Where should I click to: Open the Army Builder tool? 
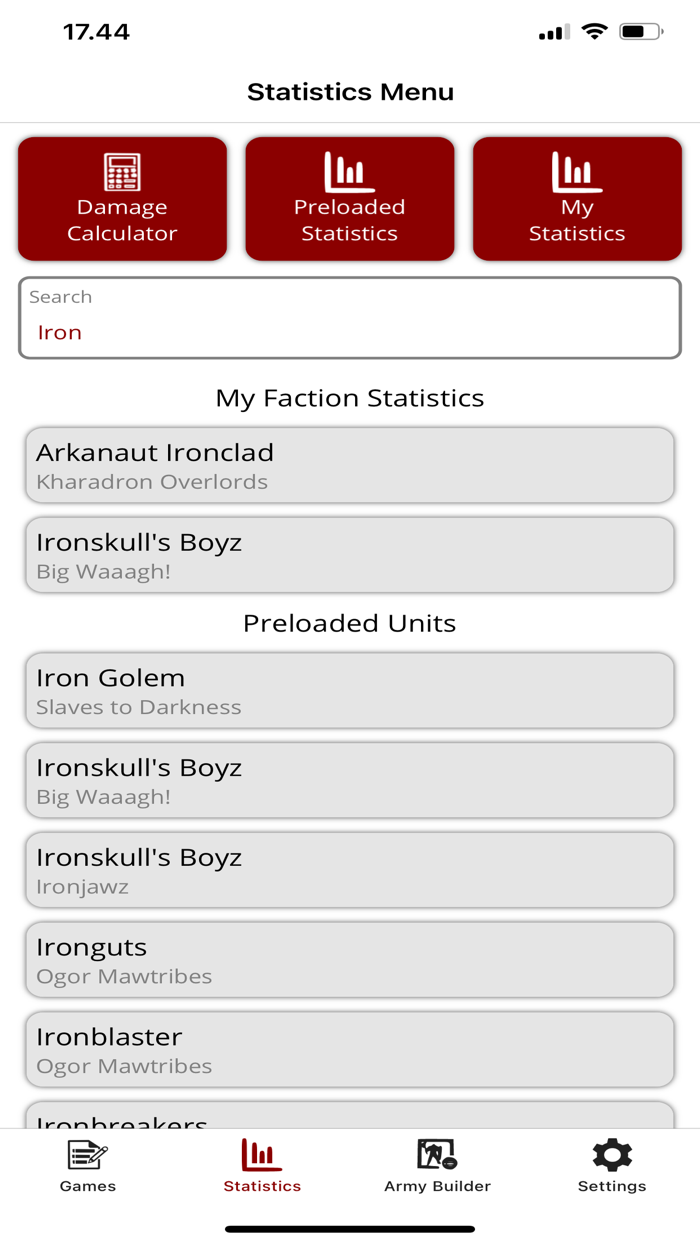(x=437, y=1165)
